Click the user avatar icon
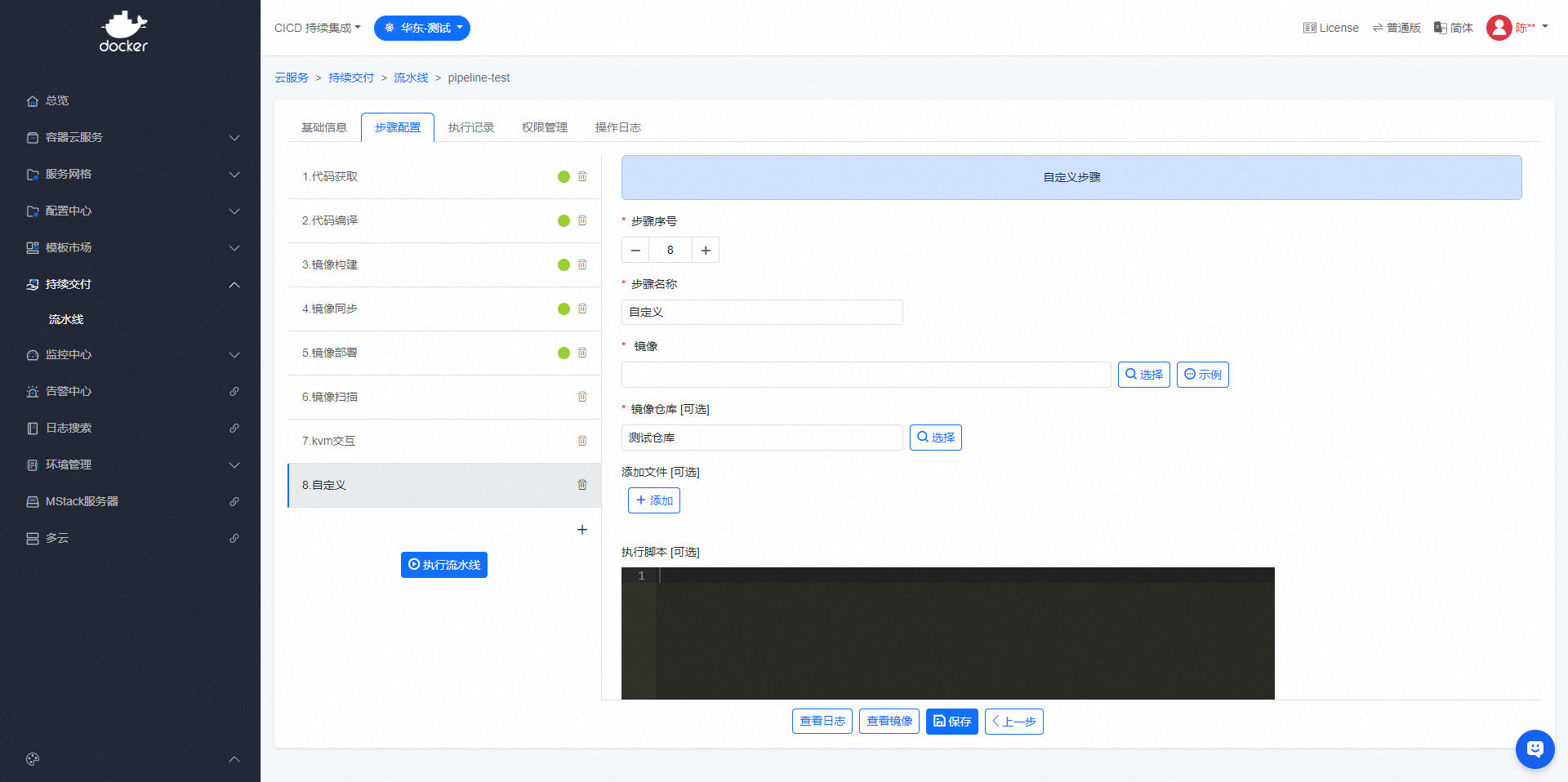This screenshot has height=782, width=1568. click(x=1499, y=28)
